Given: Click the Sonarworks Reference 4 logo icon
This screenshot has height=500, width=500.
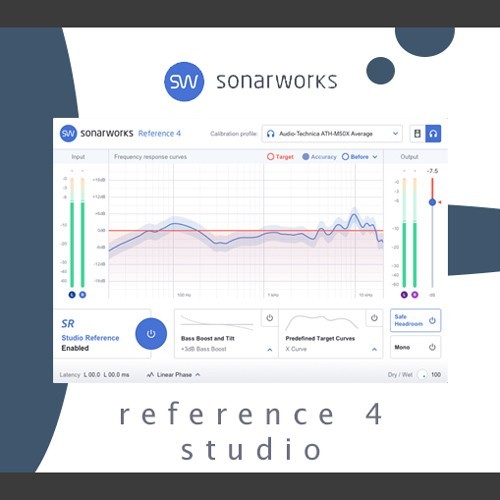Looking at the screenshot, I should 68,134.
